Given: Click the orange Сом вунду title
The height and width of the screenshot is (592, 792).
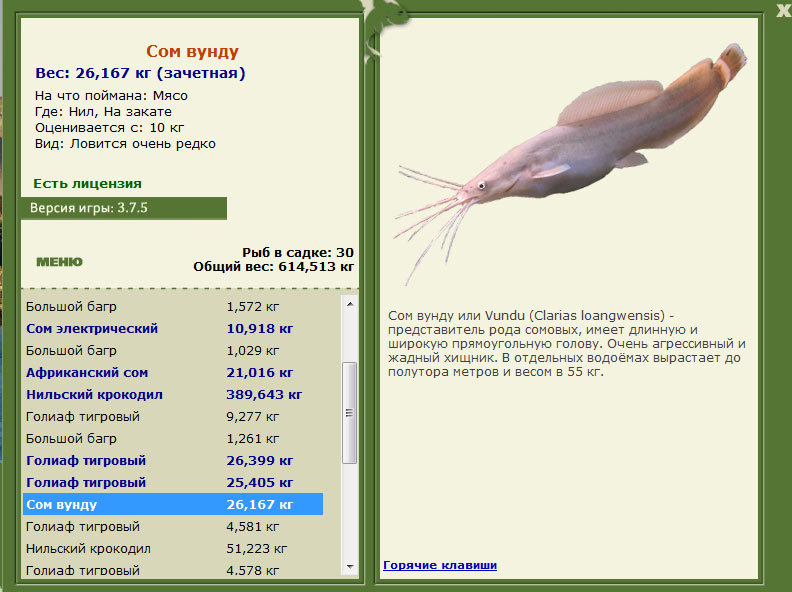Looking at the screenshot, I should pos(192,51).
